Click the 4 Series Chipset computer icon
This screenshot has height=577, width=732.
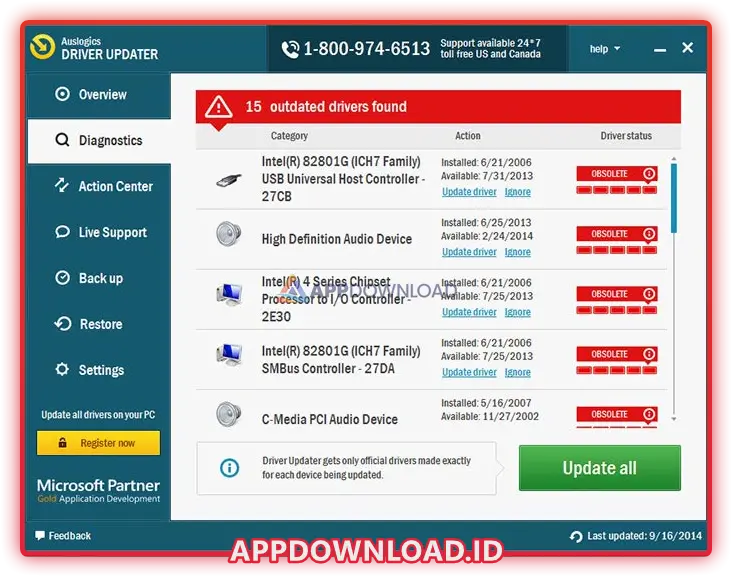[x=228, y=294]
